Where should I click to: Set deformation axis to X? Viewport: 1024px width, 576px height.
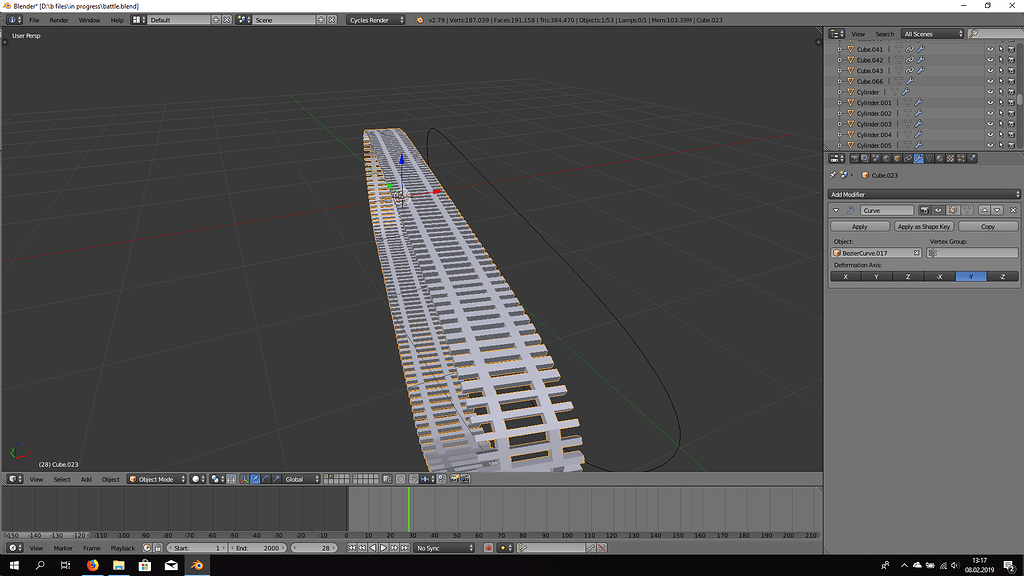tap(846, 277)
